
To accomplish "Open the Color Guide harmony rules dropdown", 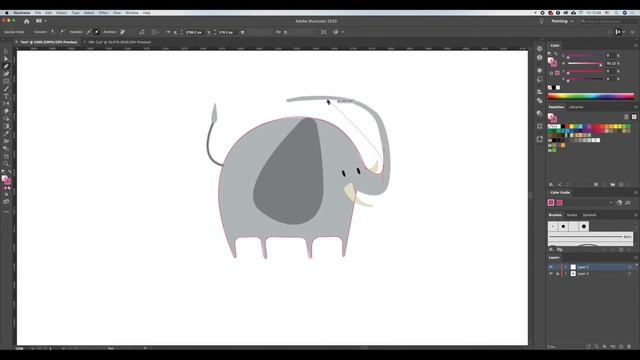I will 611,202.
